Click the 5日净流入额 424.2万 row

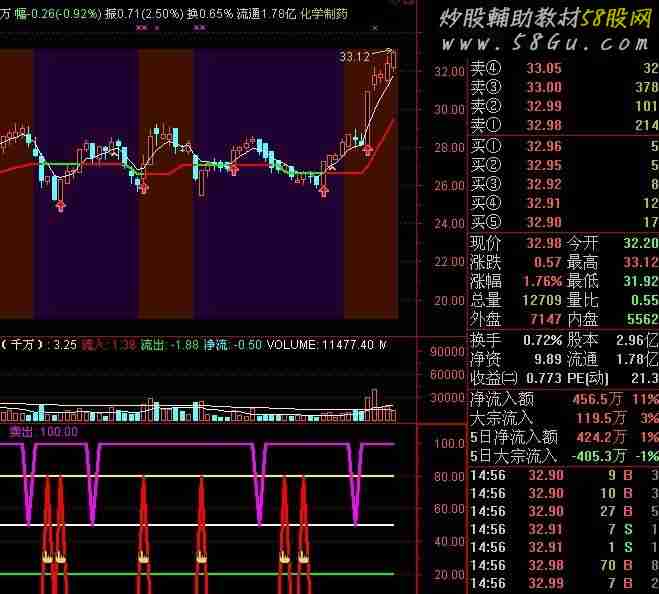click(x=564, y=437)
